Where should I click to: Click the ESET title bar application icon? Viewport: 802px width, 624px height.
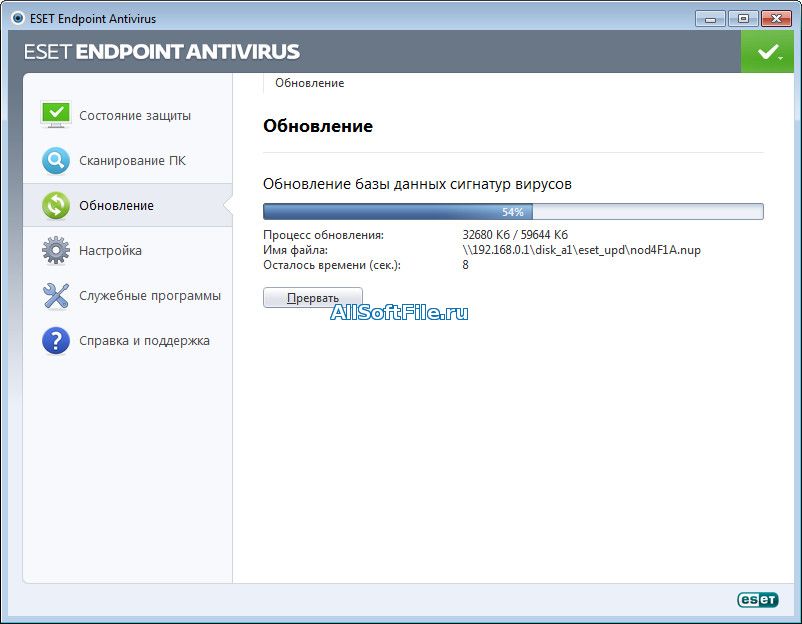pyautogui.click(x=18, y=18)
